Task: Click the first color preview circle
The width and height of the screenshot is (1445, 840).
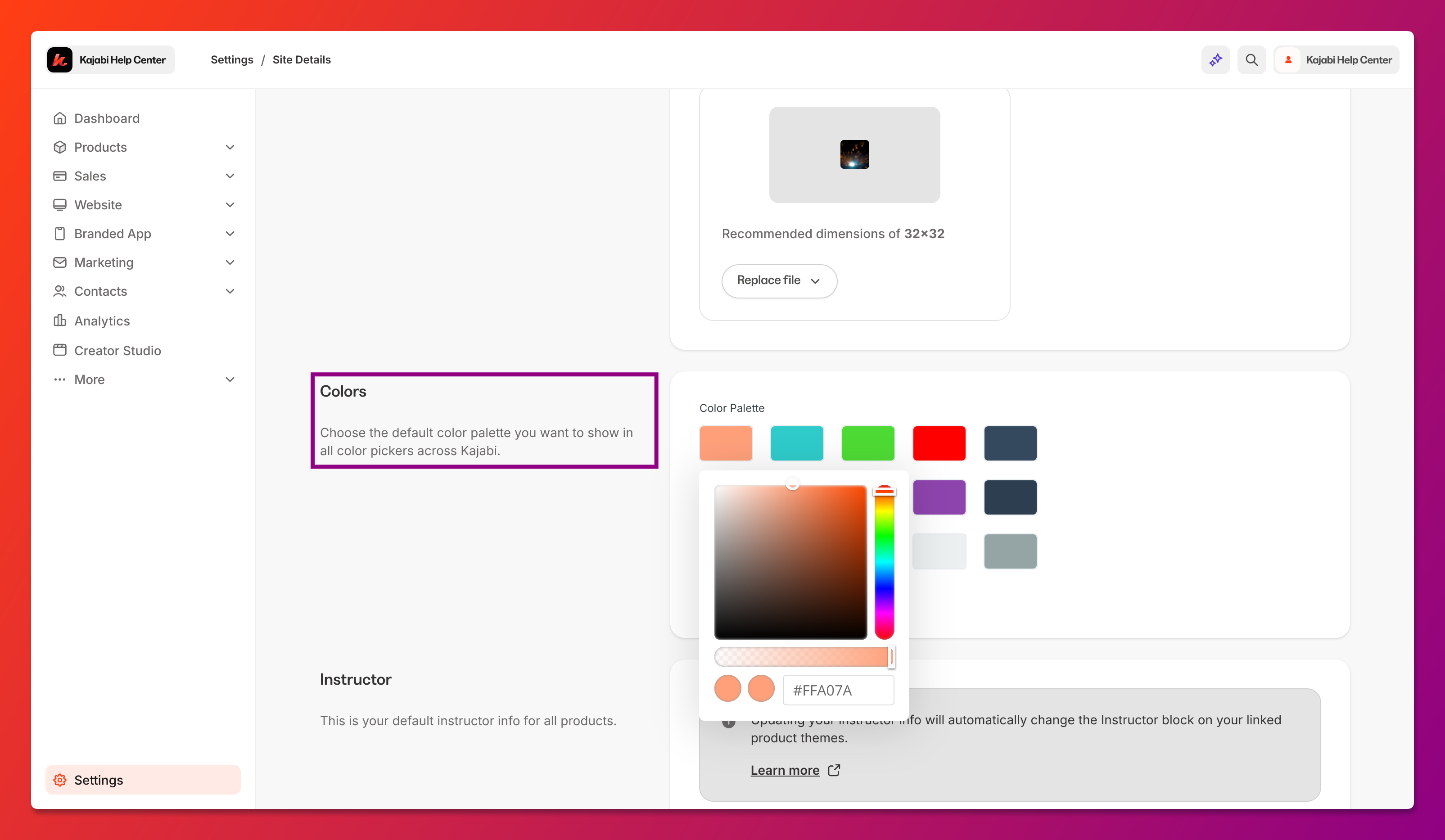Action: 727,689
